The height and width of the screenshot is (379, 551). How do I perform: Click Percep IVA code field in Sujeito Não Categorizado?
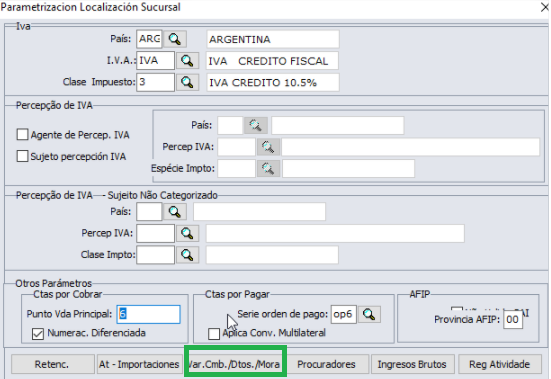click(155, 234)
